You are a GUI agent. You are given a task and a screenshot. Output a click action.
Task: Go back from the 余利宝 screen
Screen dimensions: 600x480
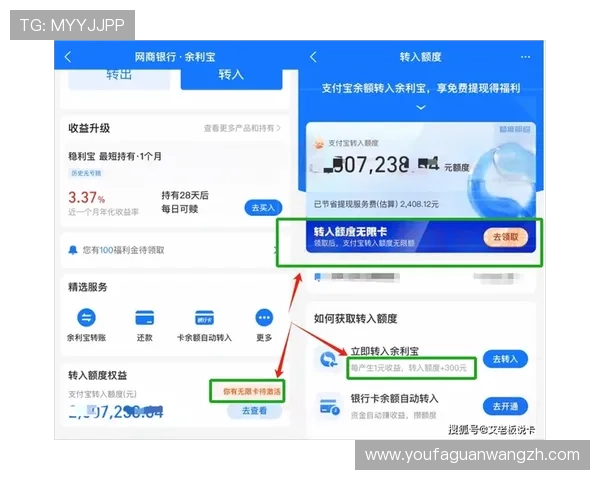pyautogui.click(x=68, y=57)
